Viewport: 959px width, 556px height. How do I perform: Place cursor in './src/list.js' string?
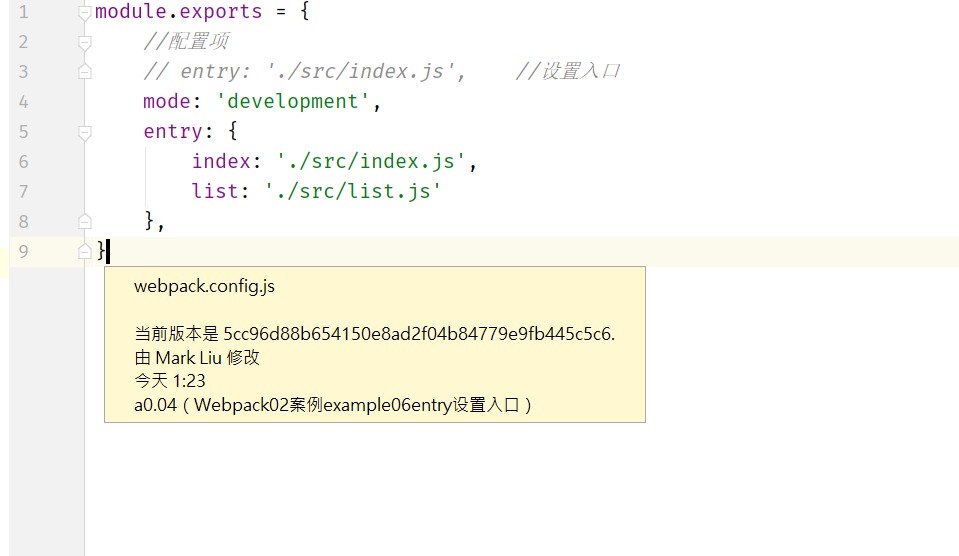click(352, 191)
